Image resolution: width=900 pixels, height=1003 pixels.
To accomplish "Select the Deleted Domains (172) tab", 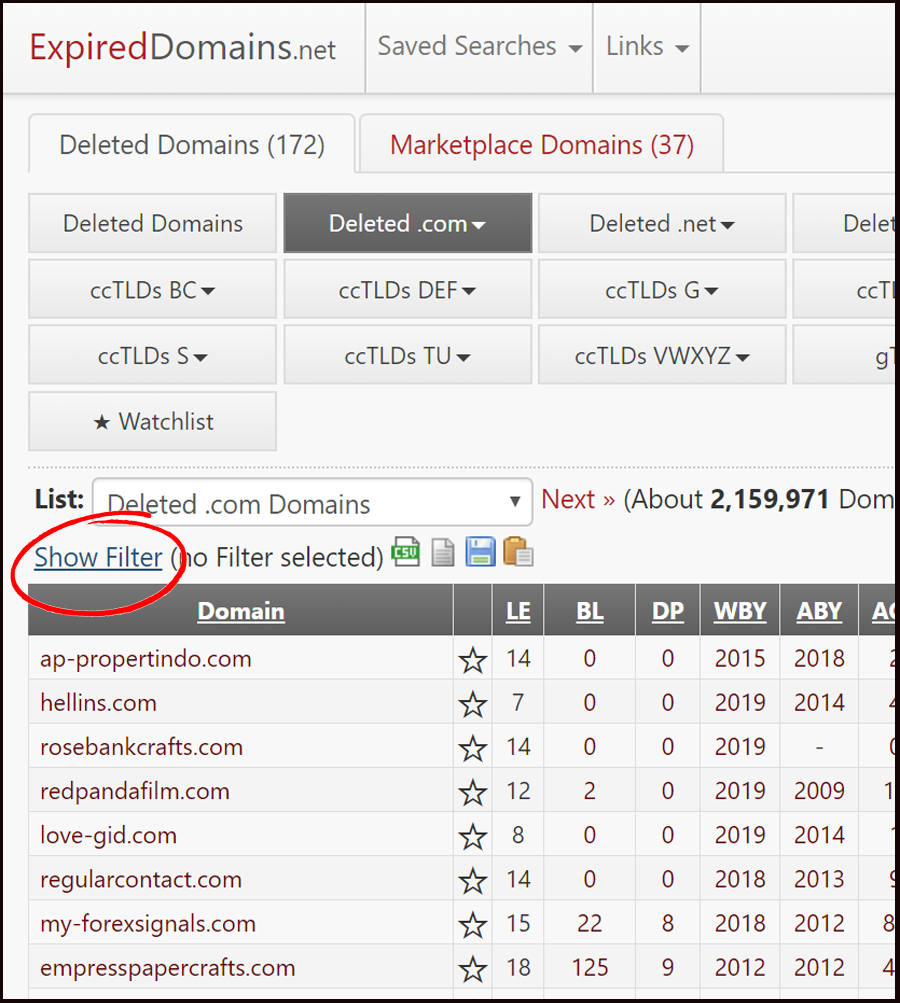I will click(192, 145).
